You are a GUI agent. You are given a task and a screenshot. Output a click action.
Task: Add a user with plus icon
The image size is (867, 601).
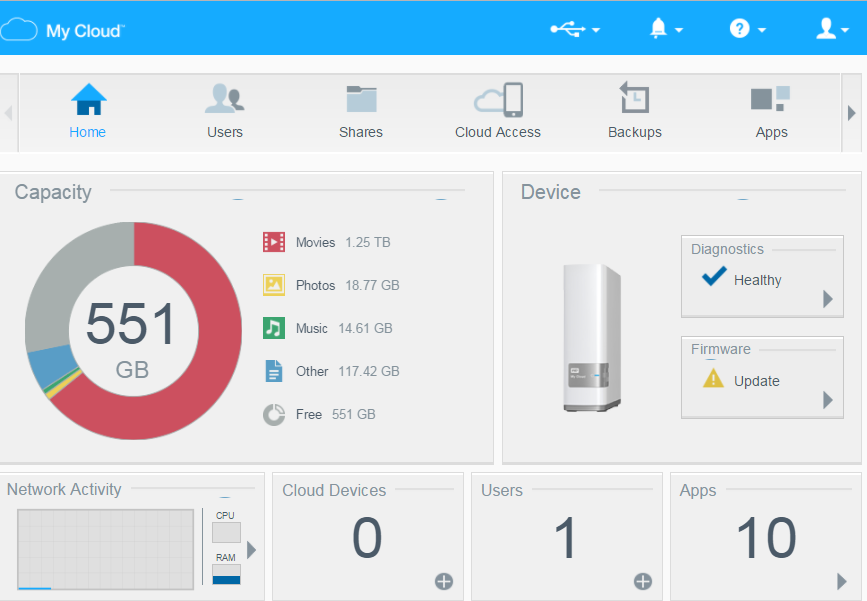coord(643,581)
